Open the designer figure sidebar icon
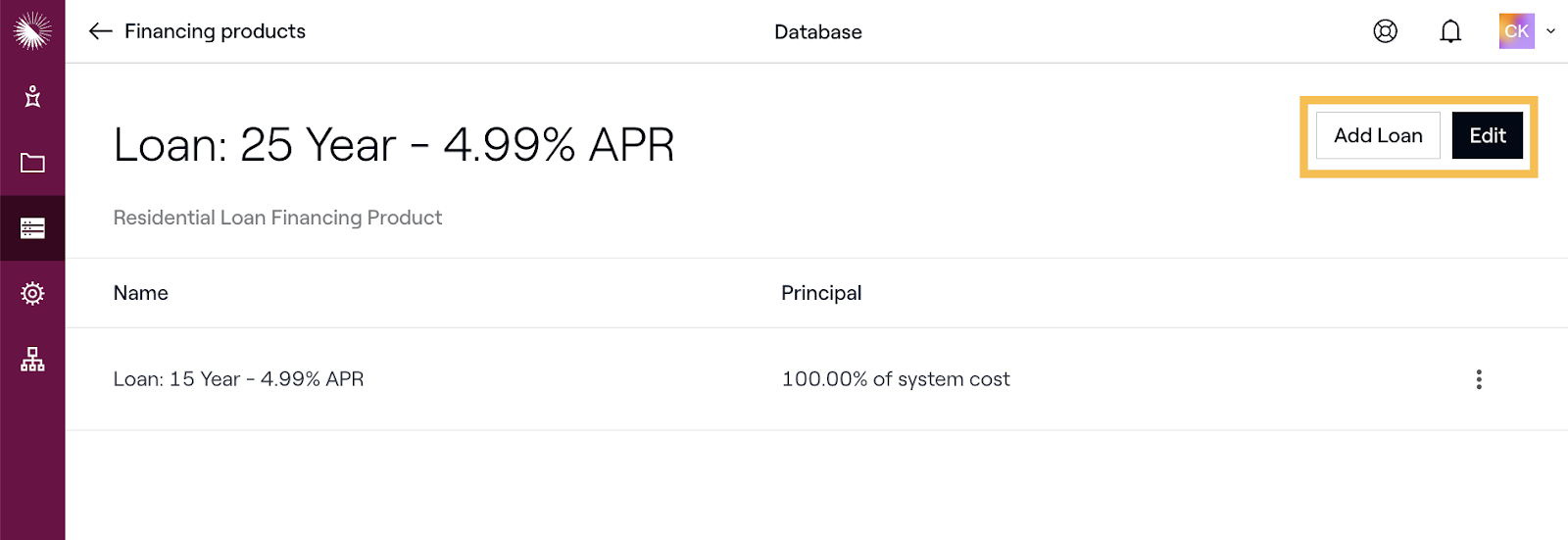 [32, 96]
